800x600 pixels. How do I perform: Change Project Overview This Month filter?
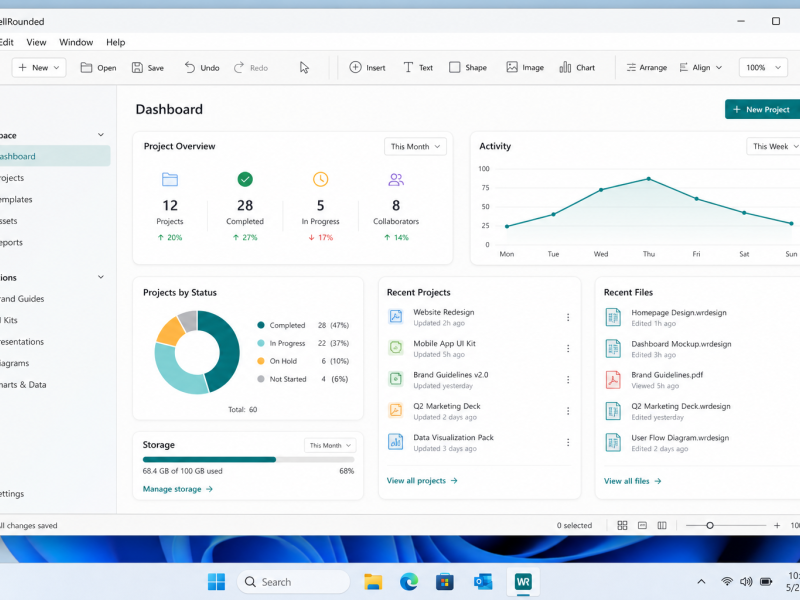coord(415,146)
